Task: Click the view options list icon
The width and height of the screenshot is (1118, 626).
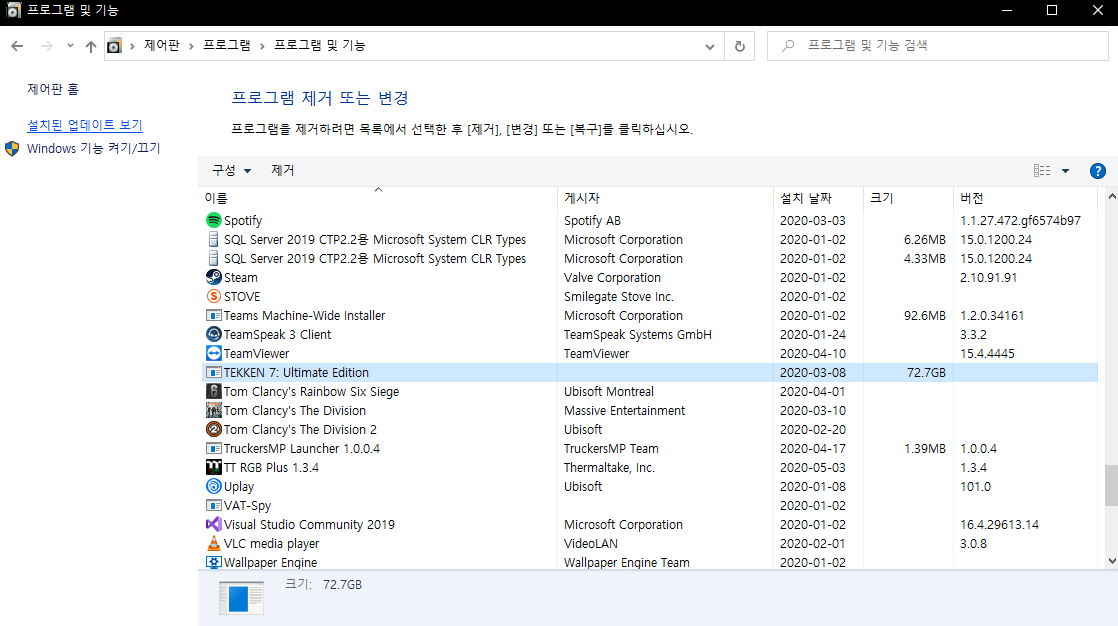Action: point(1042,170)
